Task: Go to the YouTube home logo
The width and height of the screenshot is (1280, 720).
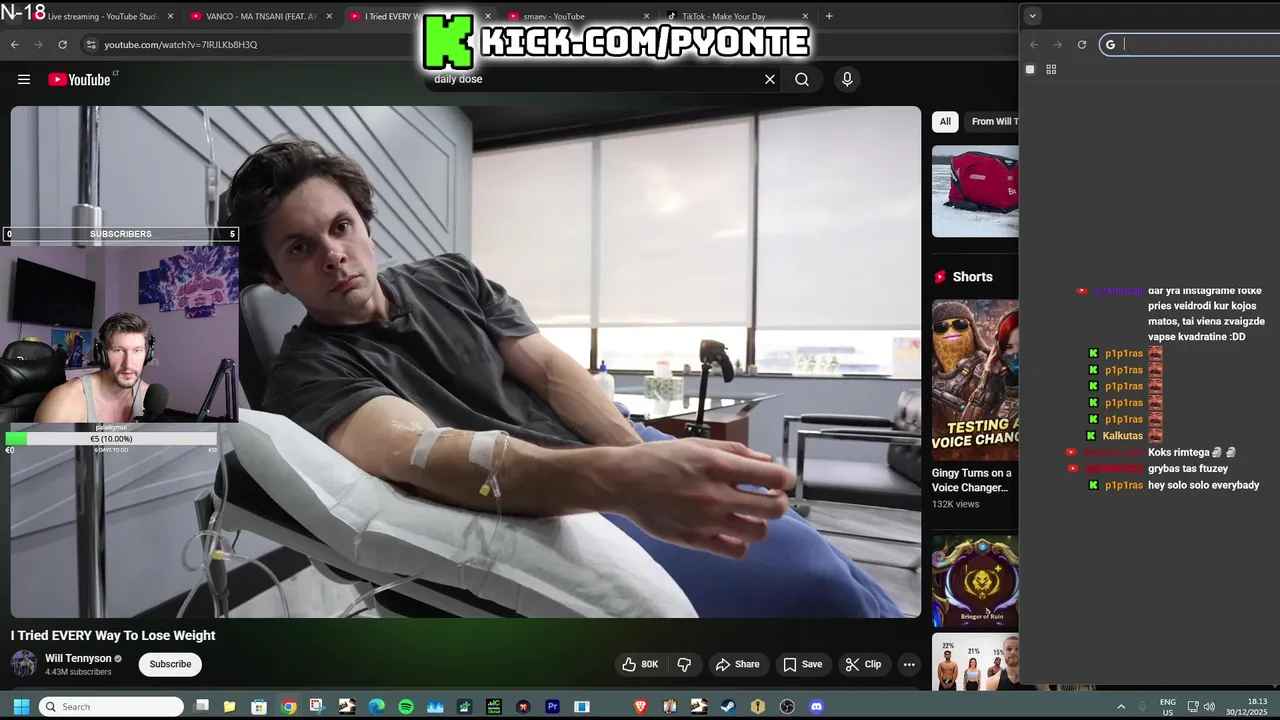Action: pos(79,80)
